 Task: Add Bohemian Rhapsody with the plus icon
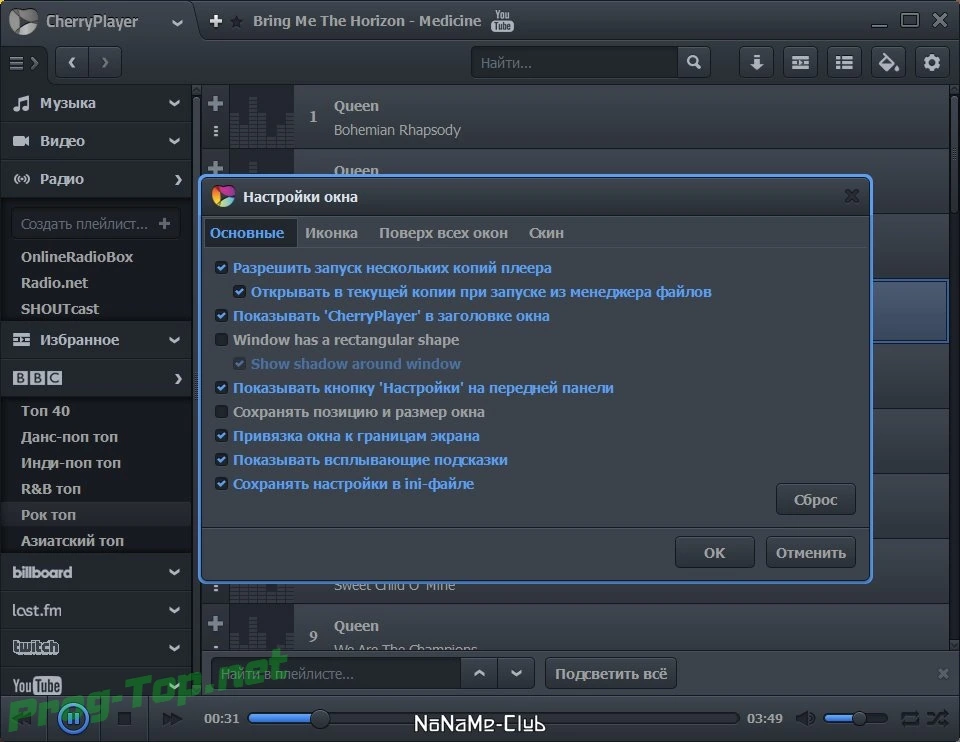pos(216,103)
